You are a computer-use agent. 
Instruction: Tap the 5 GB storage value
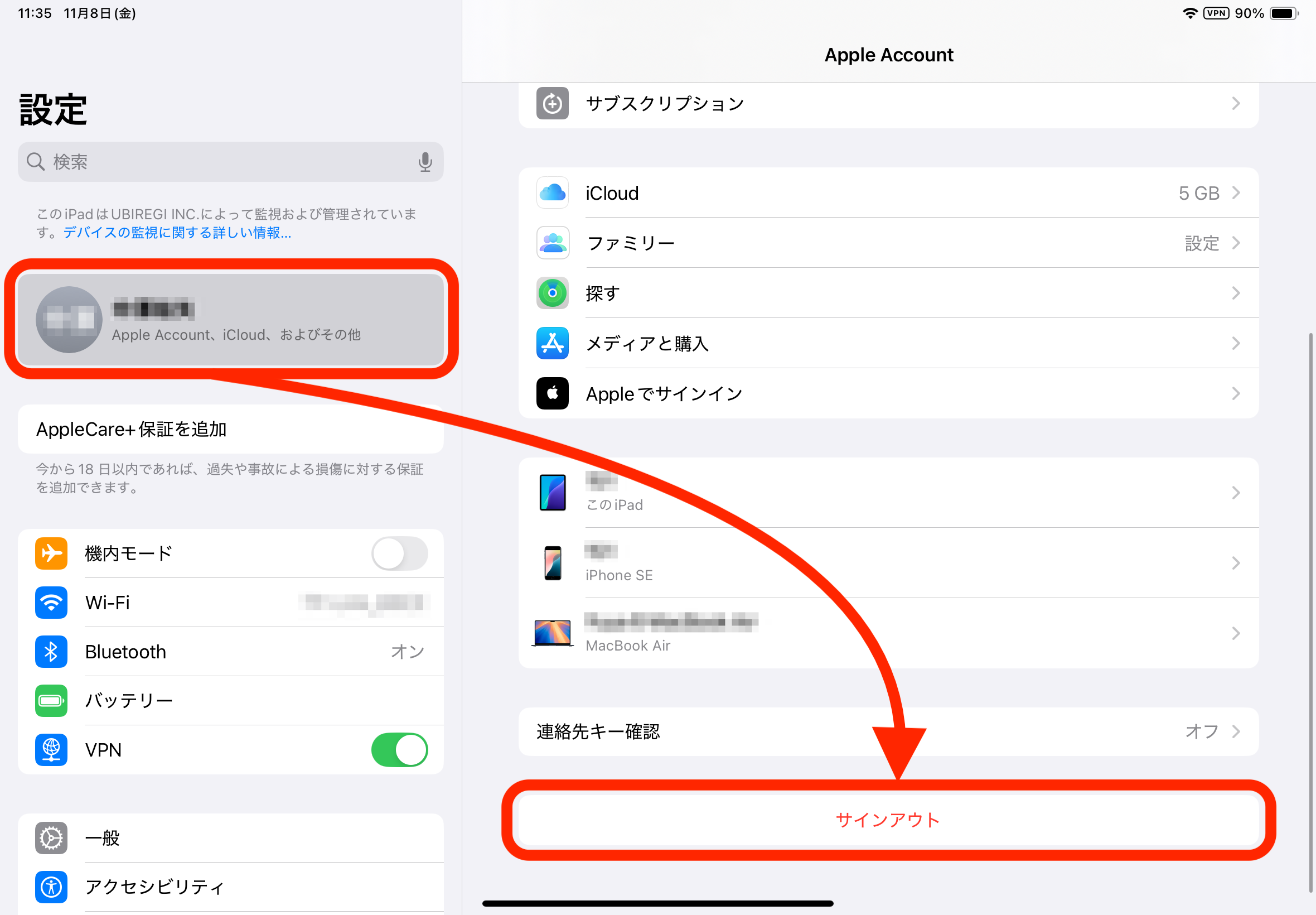1198,193
